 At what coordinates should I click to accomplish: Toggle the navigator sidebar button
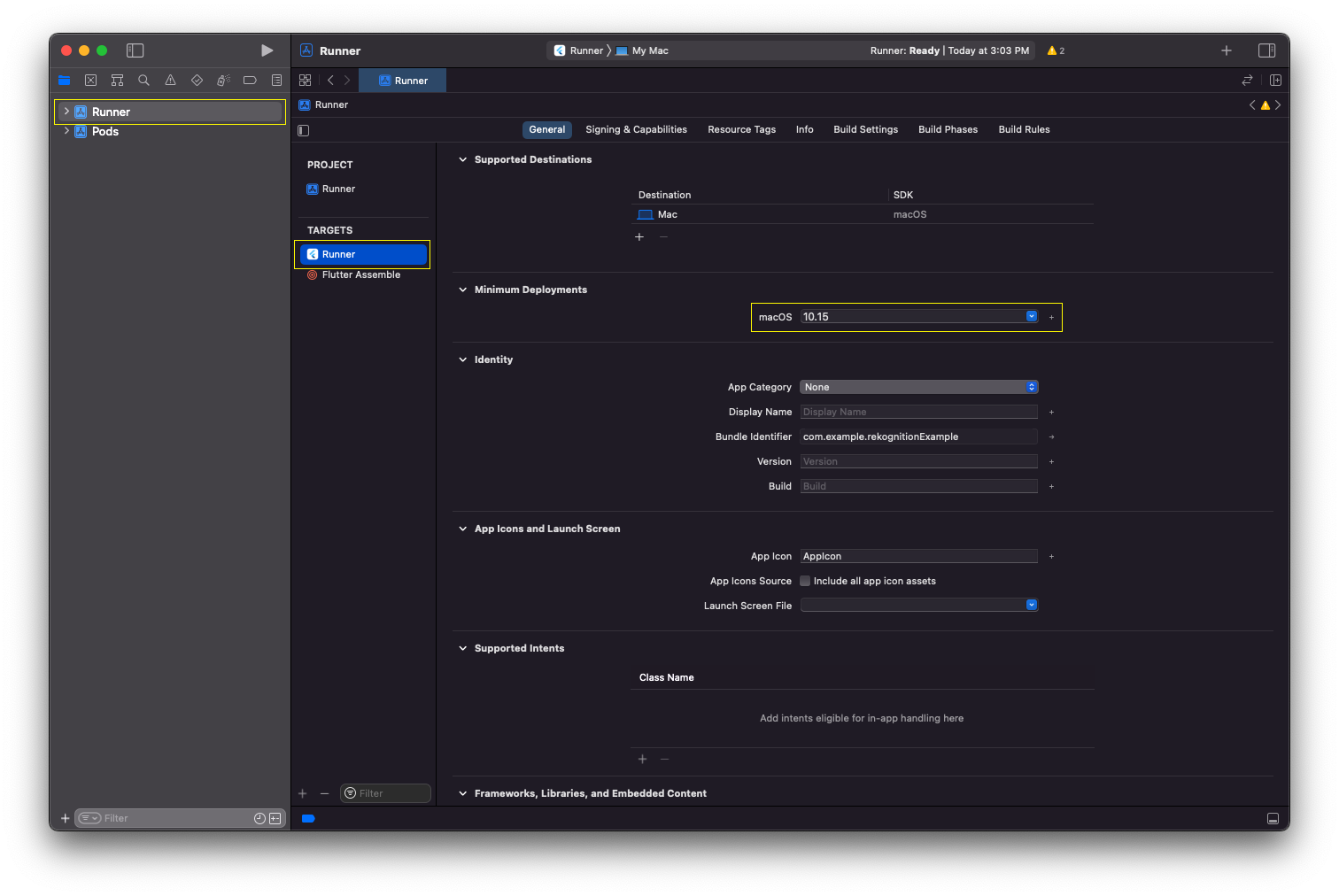tap(135, 50)
